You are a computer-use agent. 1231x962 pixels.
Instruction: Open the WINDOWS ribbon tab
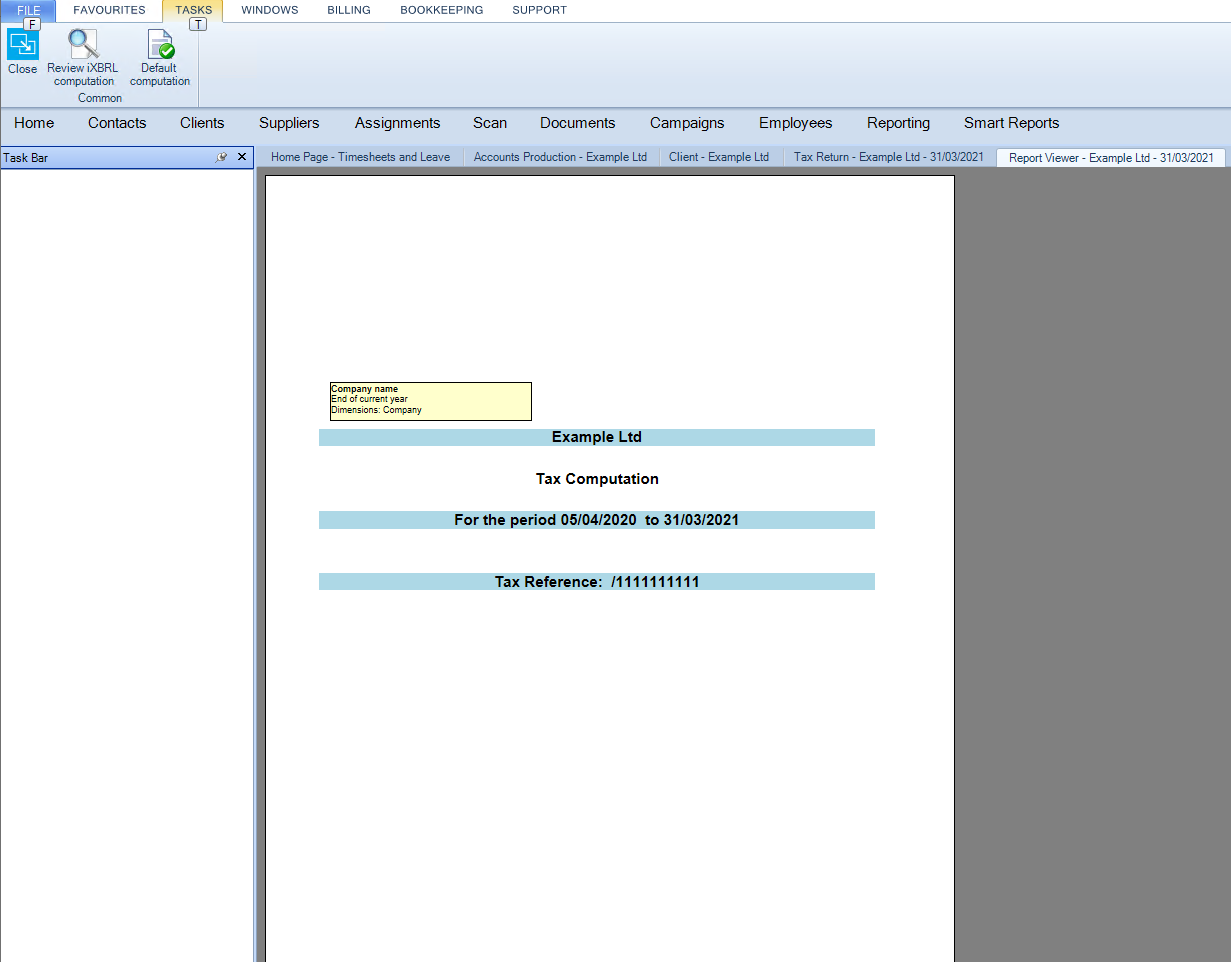270,10
